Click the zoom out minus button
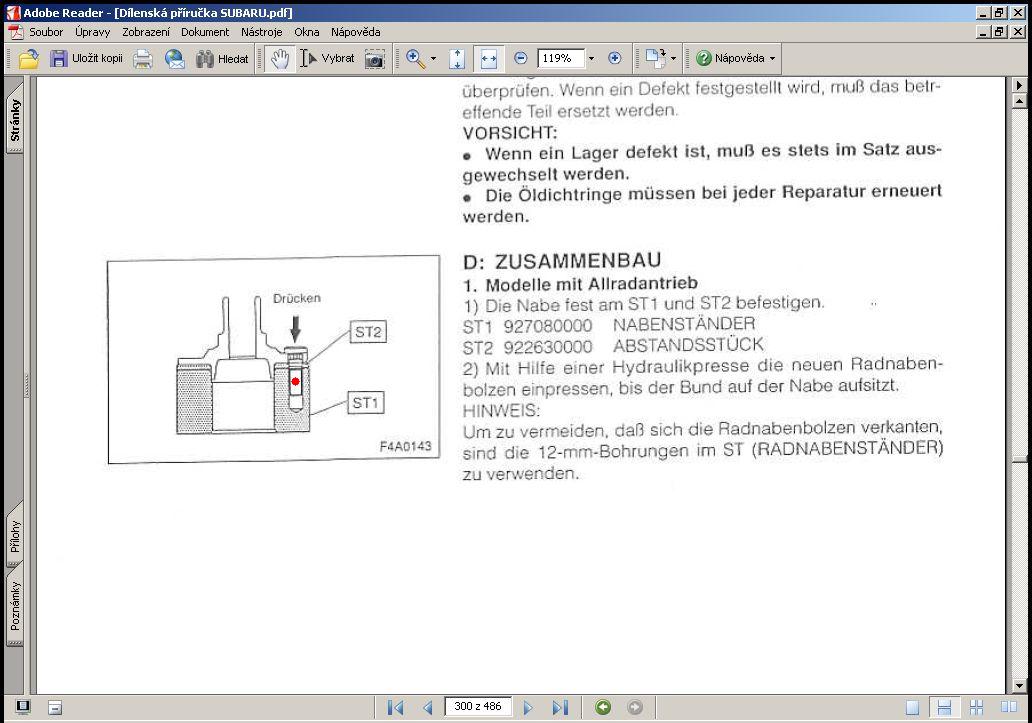 (x=520, y=59)
